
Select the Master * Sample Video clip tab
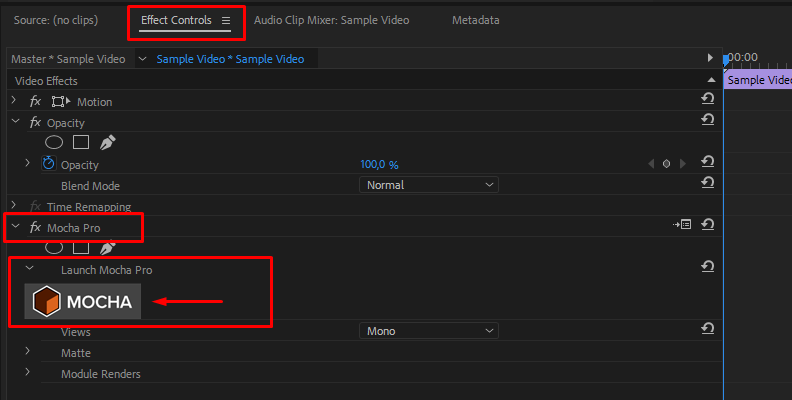tap(68, 59)
